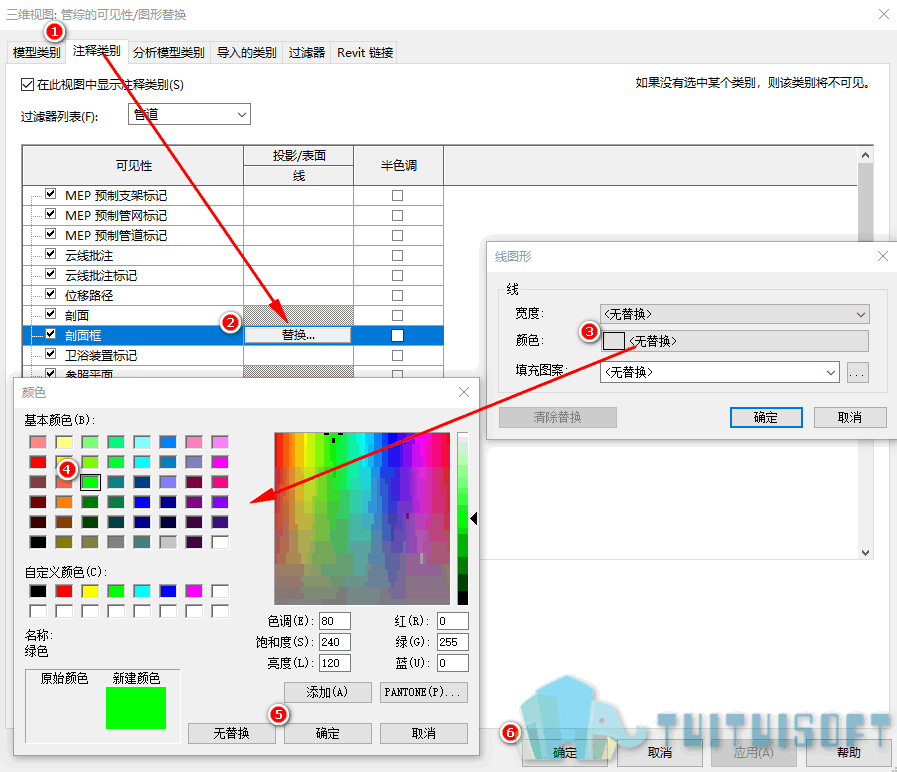Screen dimensions: 897x772
Task: Click the 绿(G) value field
Action: click(x=453, y=642)
